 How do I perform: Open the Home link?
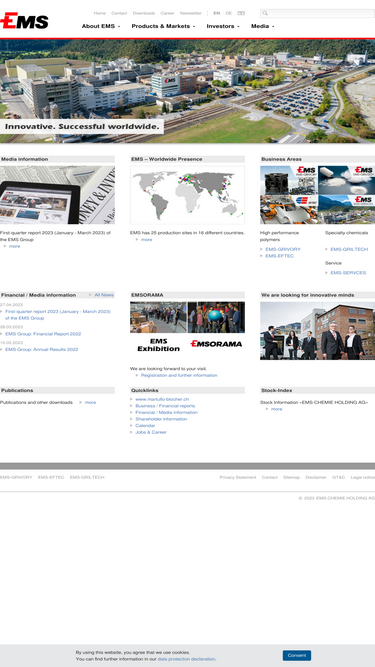99,13
